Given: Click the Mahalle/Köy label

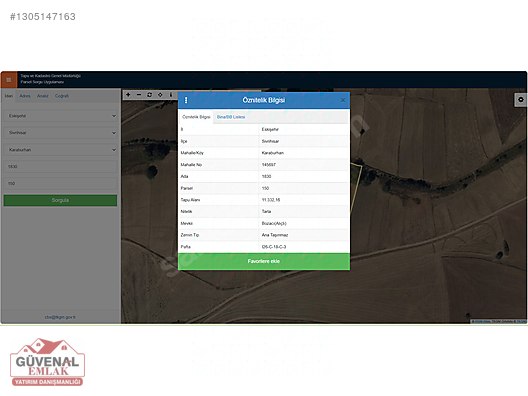Looking at the screenshot, I should tap(192, 153).
